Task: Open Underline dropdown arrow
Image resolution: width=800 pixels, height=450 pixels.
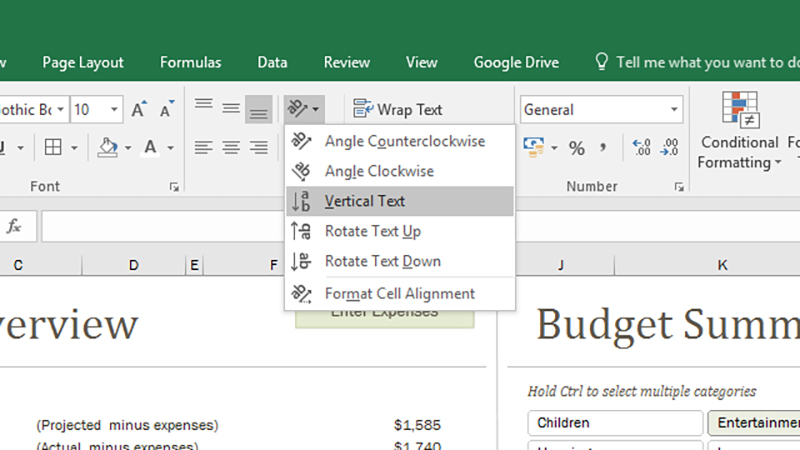Action: point(20,148)
